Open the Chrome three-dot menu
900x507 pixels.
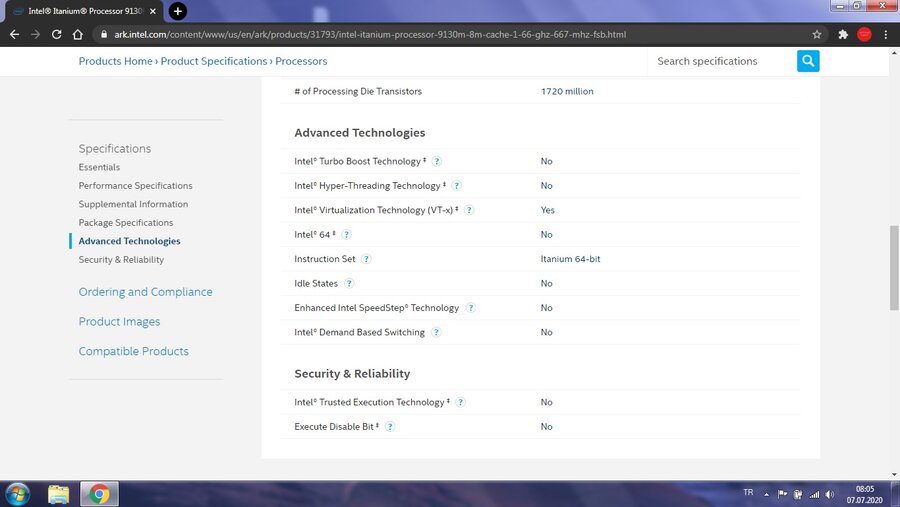[886, 34]
